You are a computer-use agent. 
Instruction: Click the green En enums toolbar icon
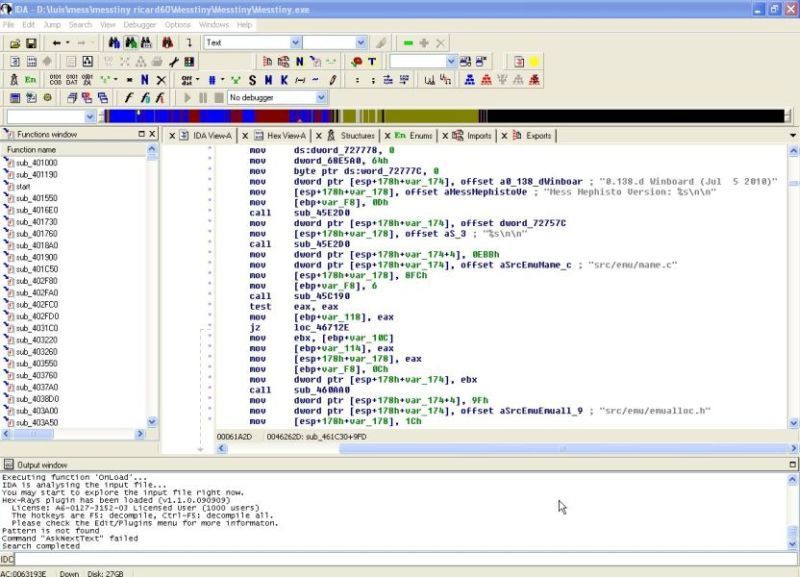[30, 80]
